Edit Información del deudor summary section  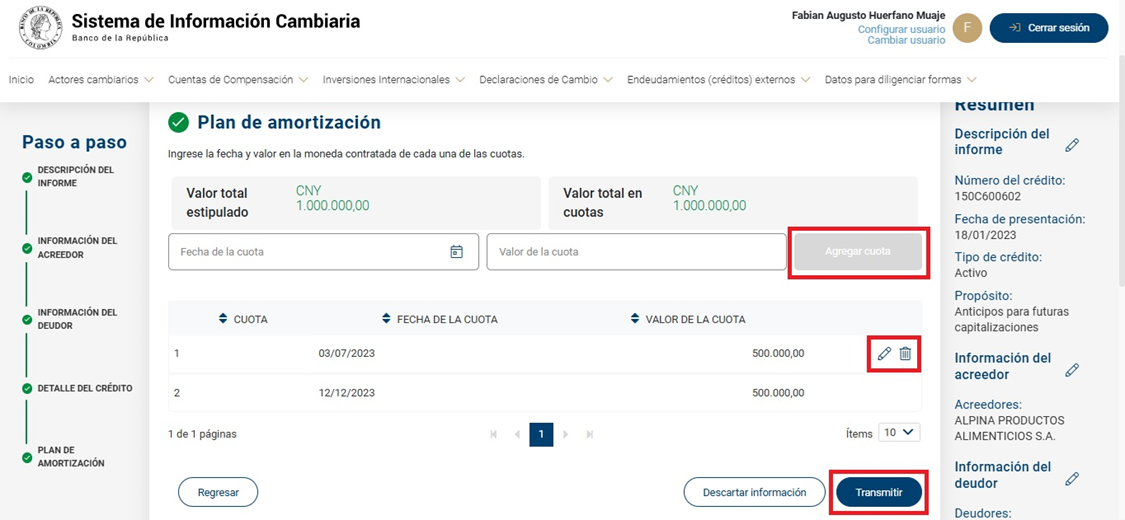[x=1072, y=479]
